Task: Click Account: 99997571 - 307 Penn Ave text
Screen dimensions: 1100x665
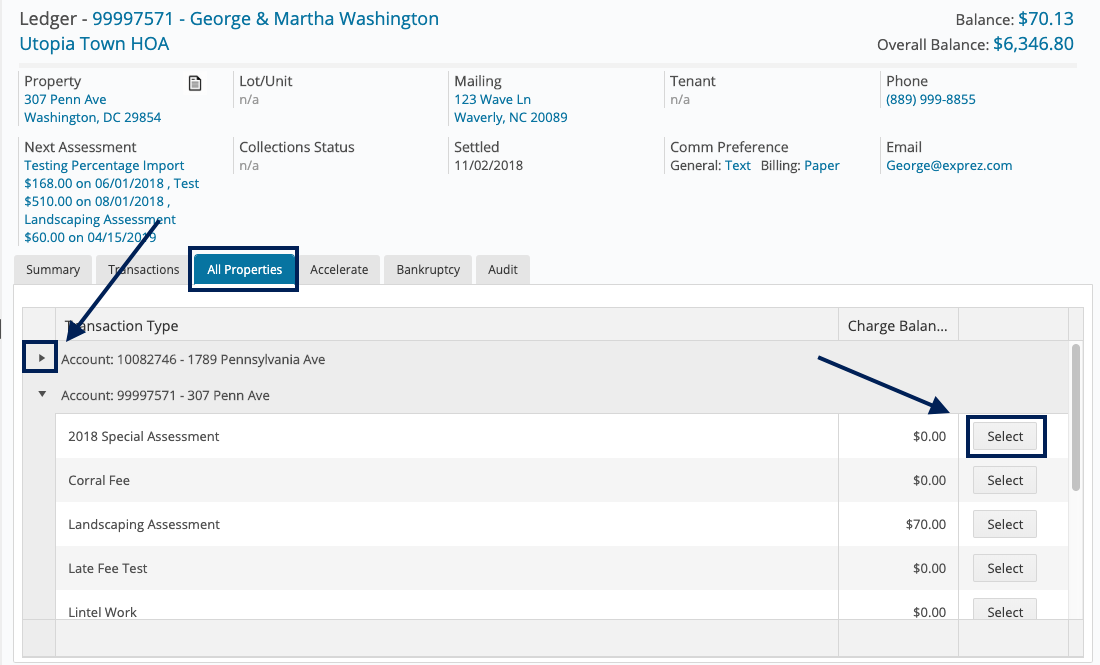Action: coord(165,396)
